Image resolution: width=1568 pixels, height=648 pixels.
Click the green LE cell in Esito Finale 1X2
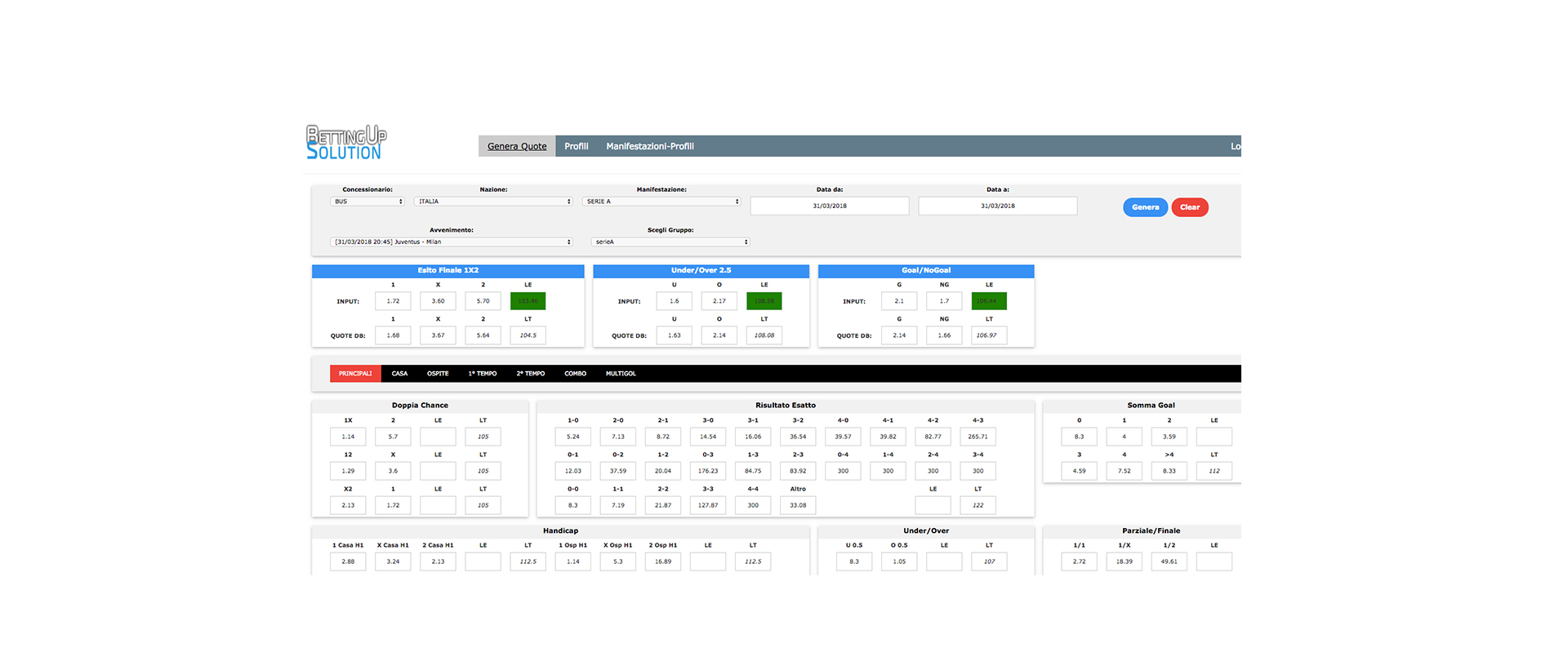(x=528, y=301)
